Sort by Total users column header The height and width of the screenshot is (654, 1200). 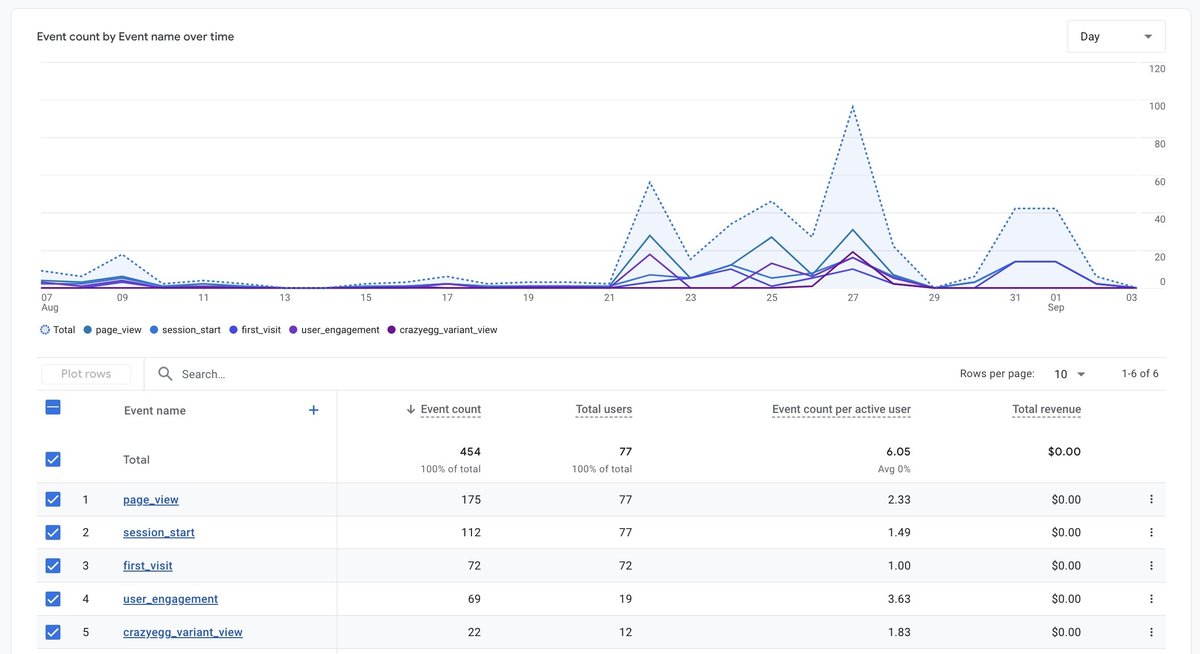[x=604, y=409]
